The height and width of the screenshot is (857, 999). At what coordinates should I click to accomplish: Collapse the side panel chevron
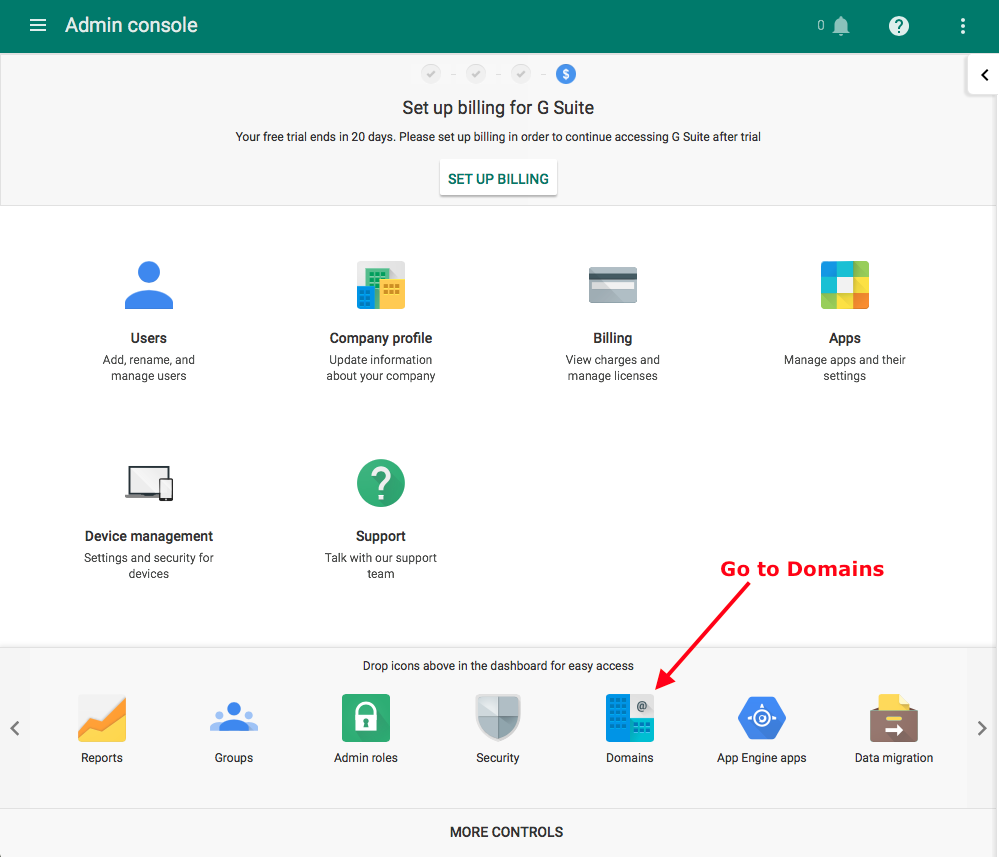coord(984,75)
